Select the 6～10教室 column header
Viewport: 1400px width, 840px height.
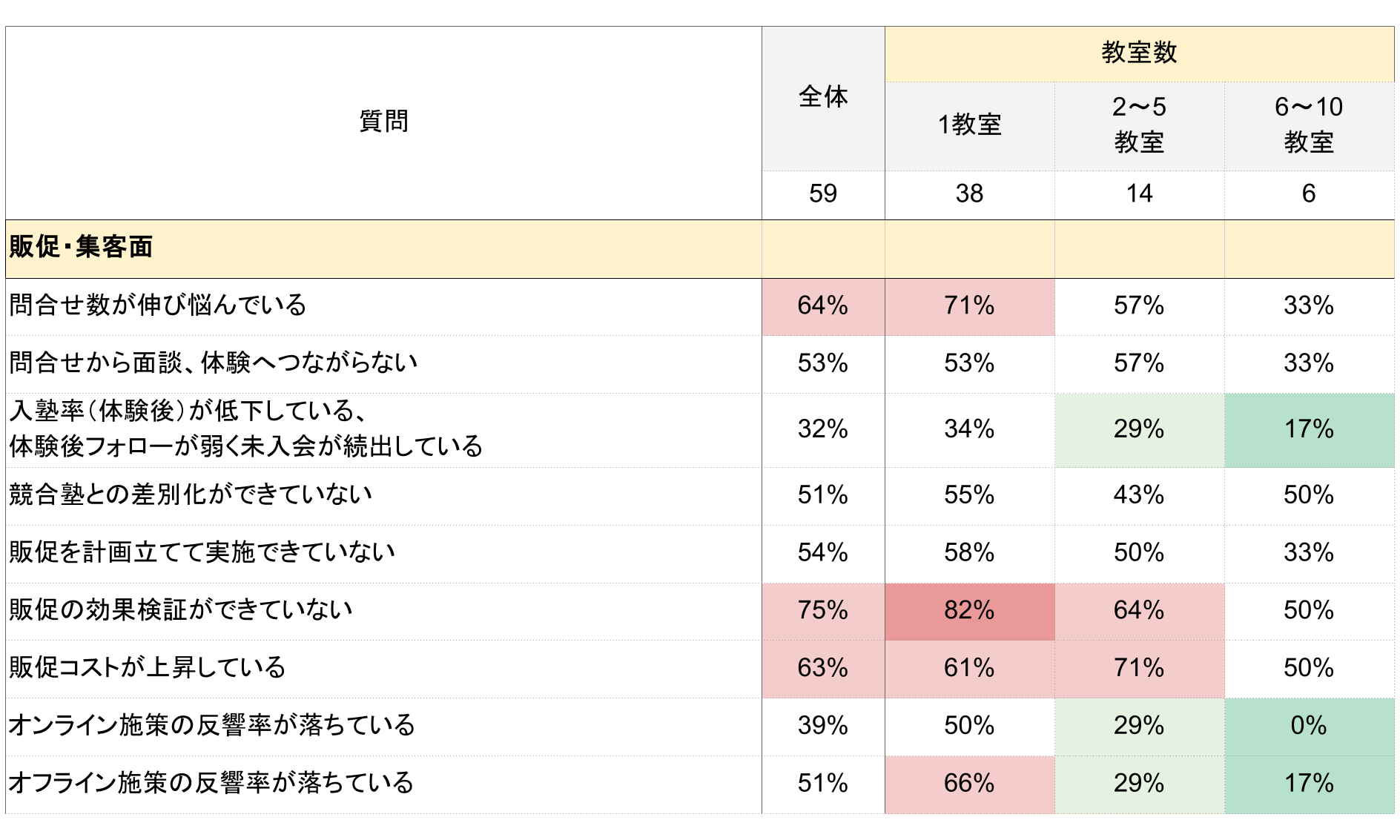[1309, 125]
